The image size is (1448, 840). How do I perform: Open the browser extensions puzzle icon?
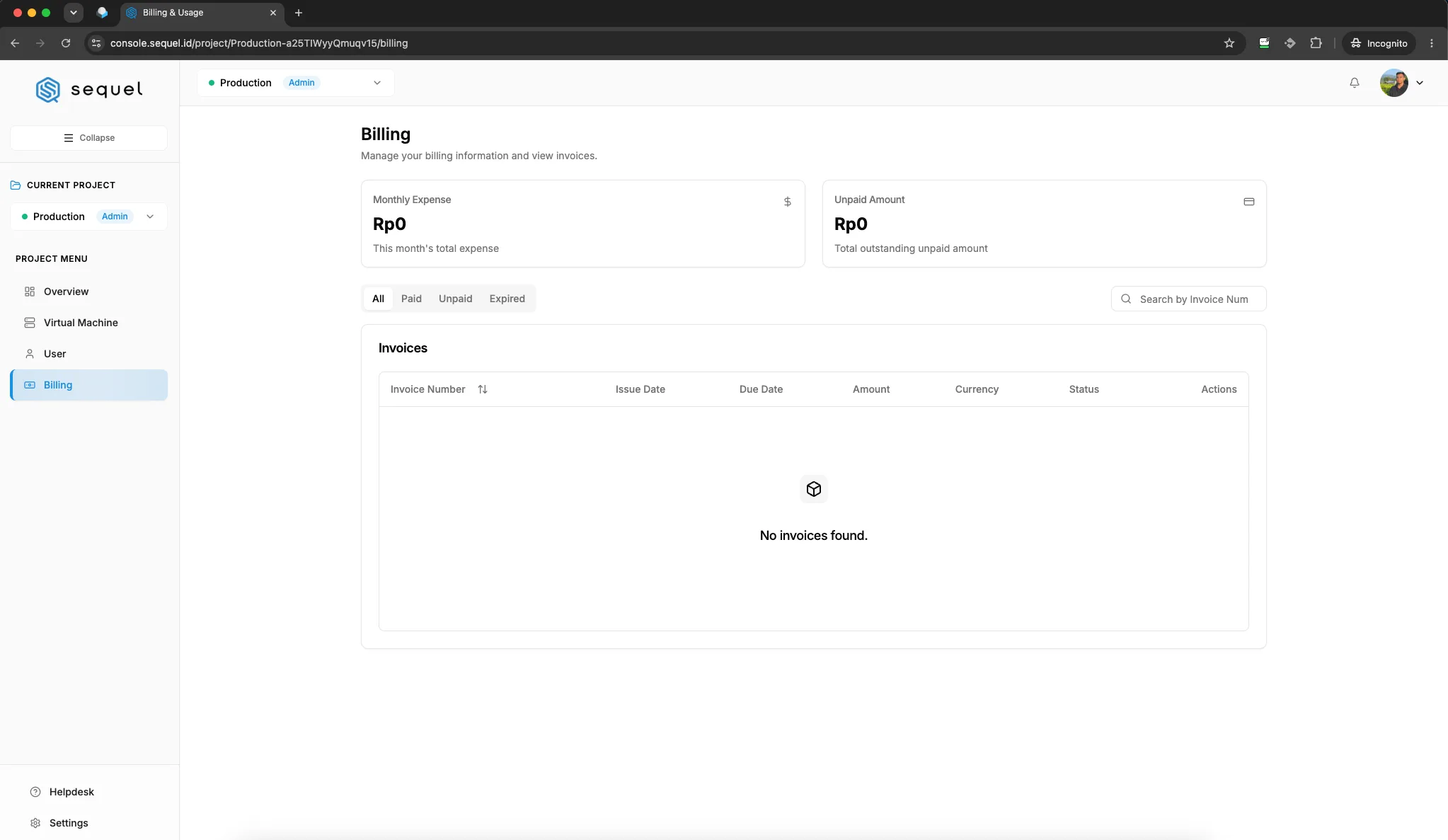[x=1316, y=43]
